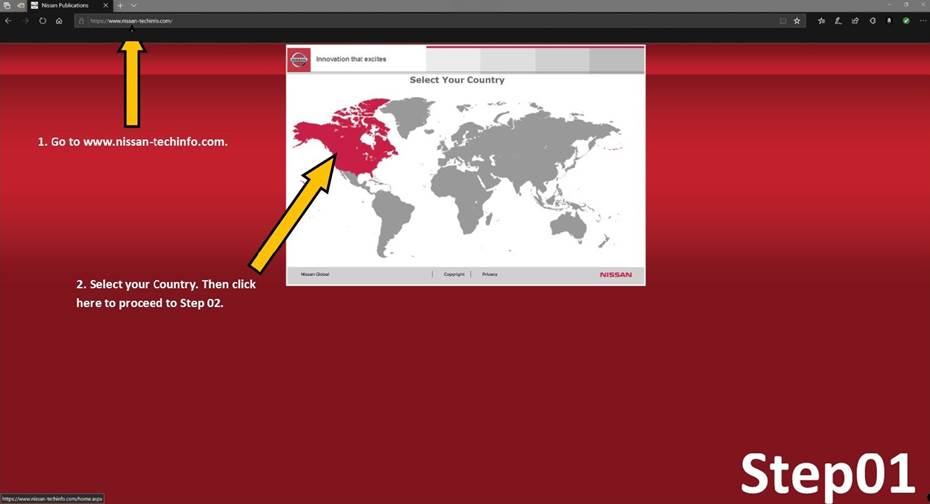Open a new browser tab

coord(120,5)
